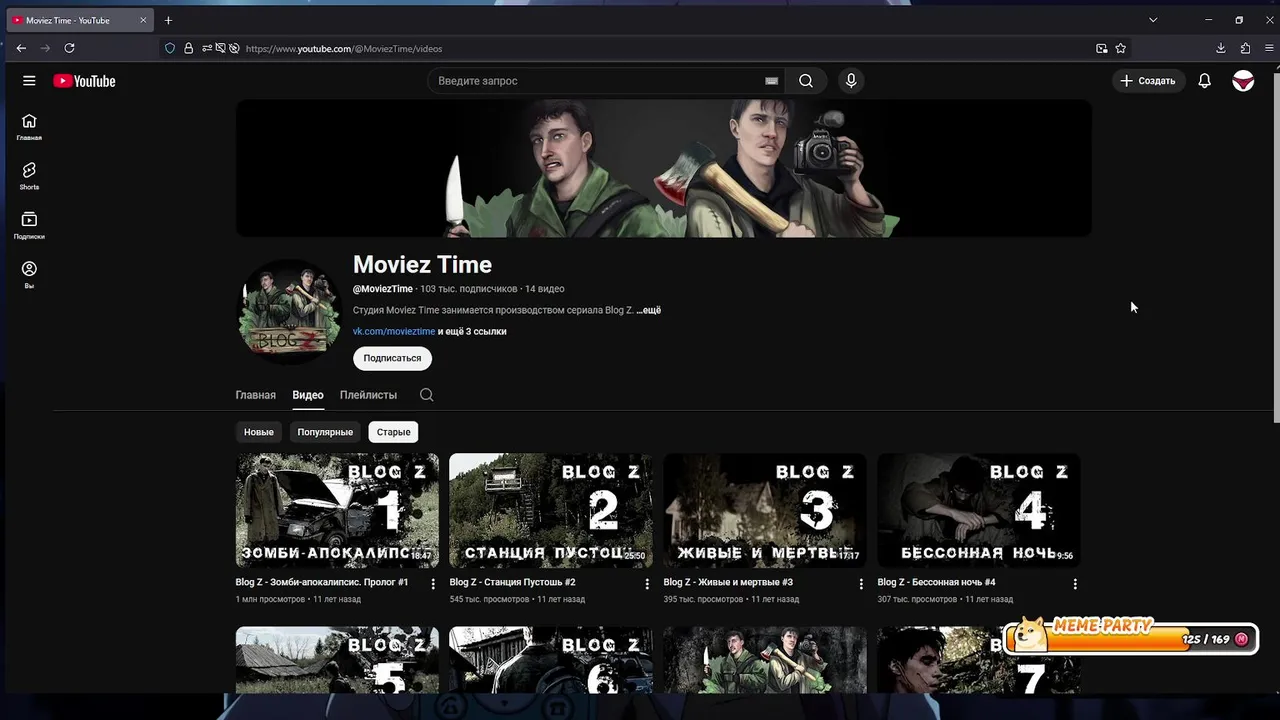Click the Blog Z 6 video thumbnail
1280x720 pixels.
click(551, 660)
